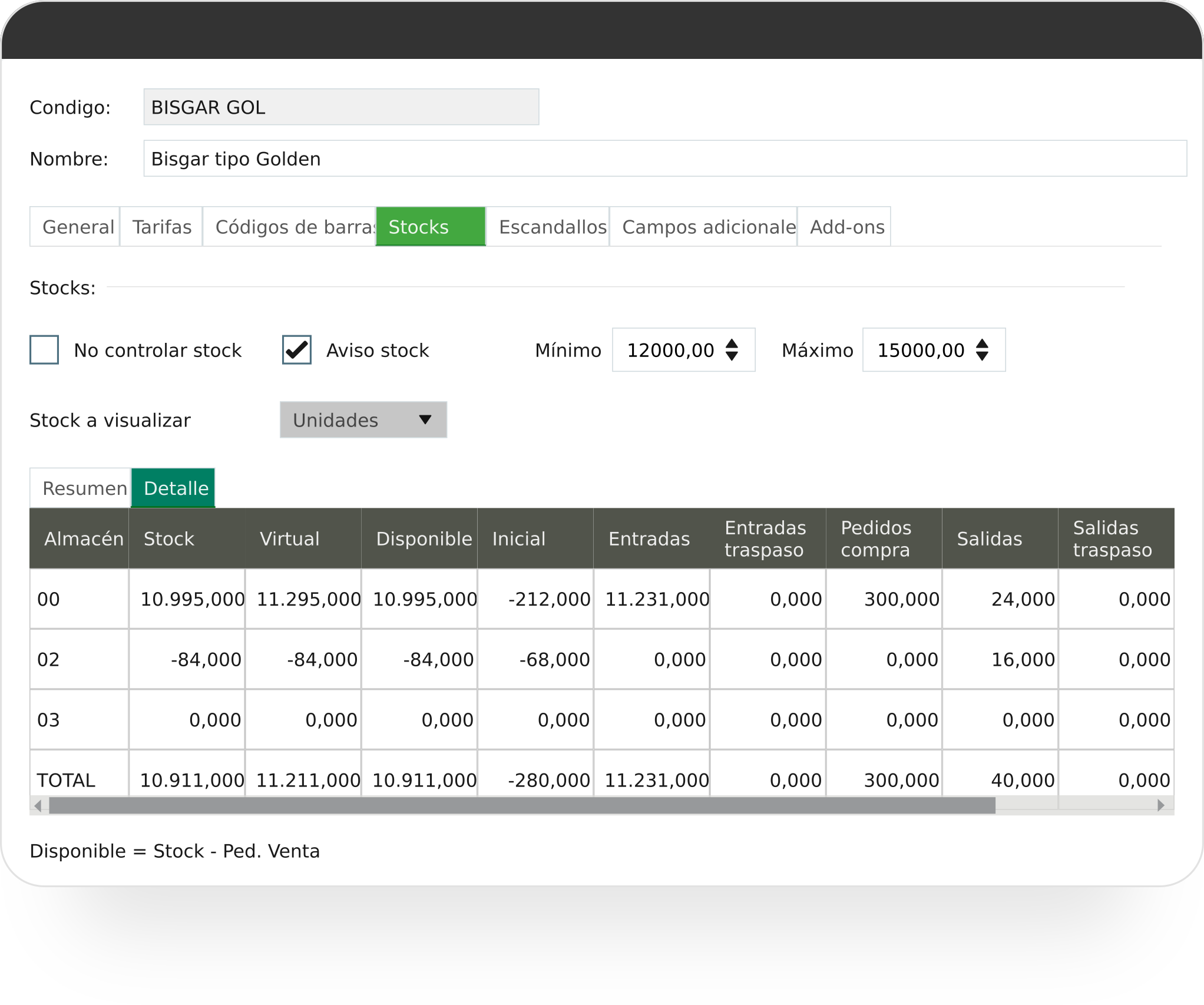Click the Pedidos compra column header
This screenshot has width=1204, height=1005.
pyautogui.click(x=884, y=538)
